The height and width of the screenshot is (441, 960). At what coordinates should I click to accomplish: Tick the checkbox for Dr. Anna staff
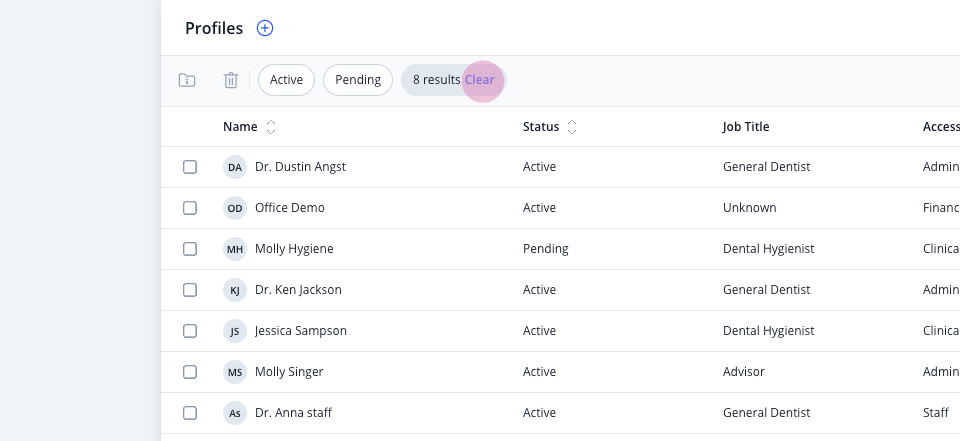point(190,413)
